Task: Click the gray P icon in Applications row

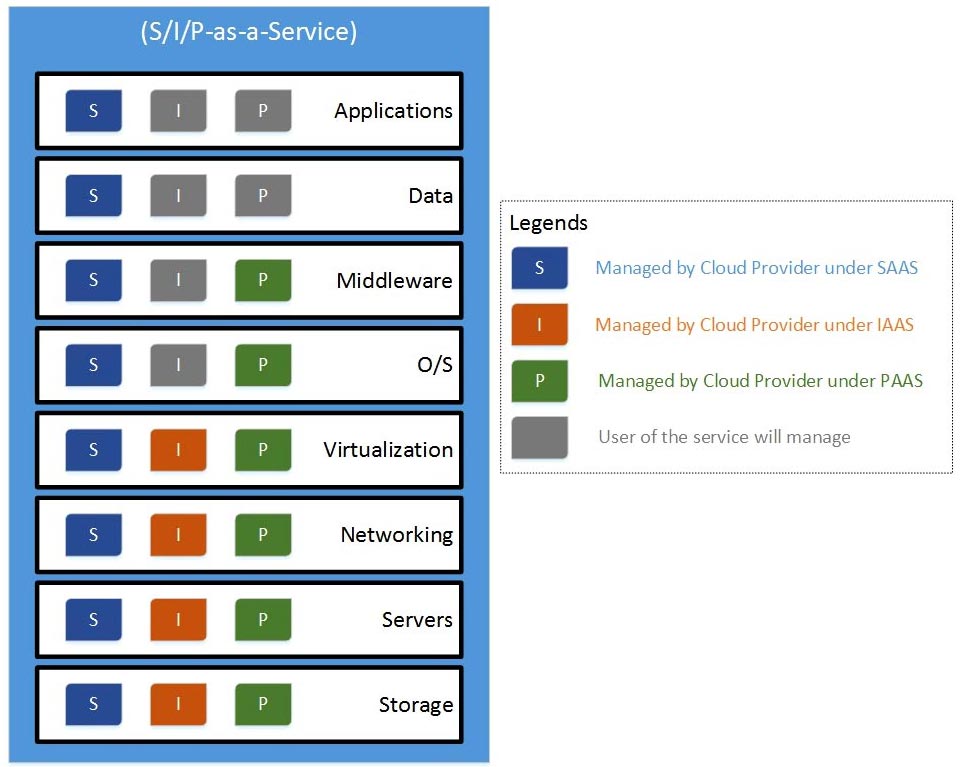Action: point(263,111)
